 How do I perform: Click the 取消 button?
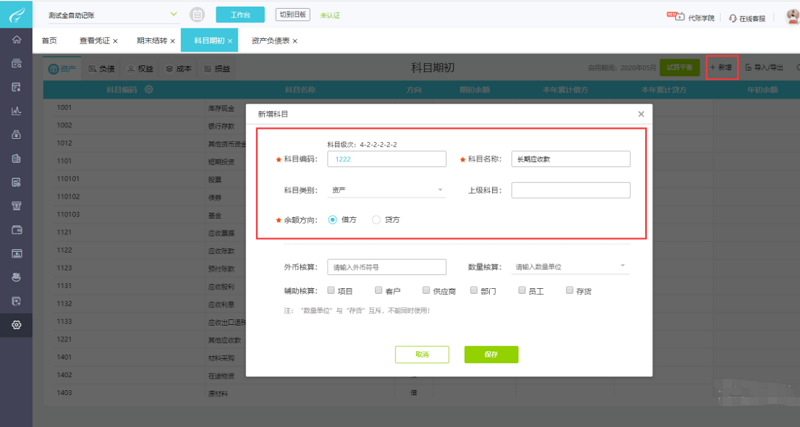point(422,355)
